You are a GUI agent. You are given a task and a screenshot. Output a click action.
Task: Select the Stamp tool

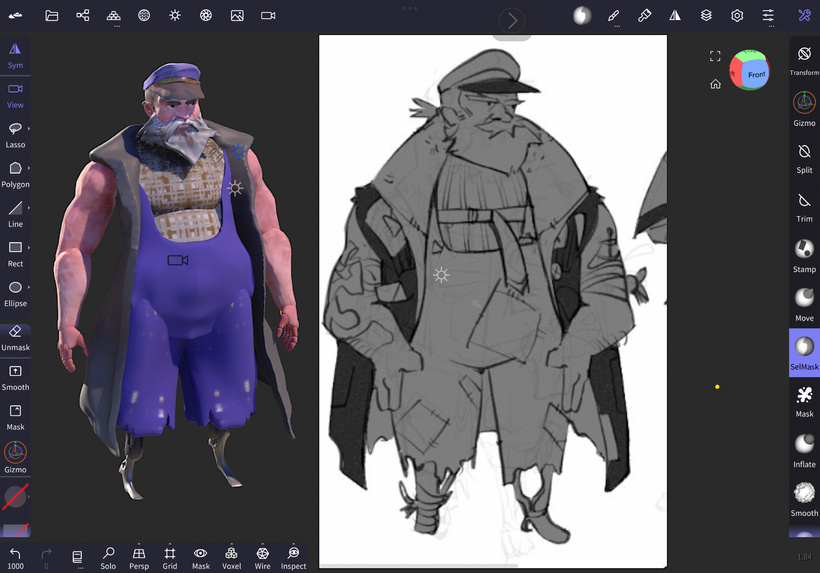click(804, 255)
